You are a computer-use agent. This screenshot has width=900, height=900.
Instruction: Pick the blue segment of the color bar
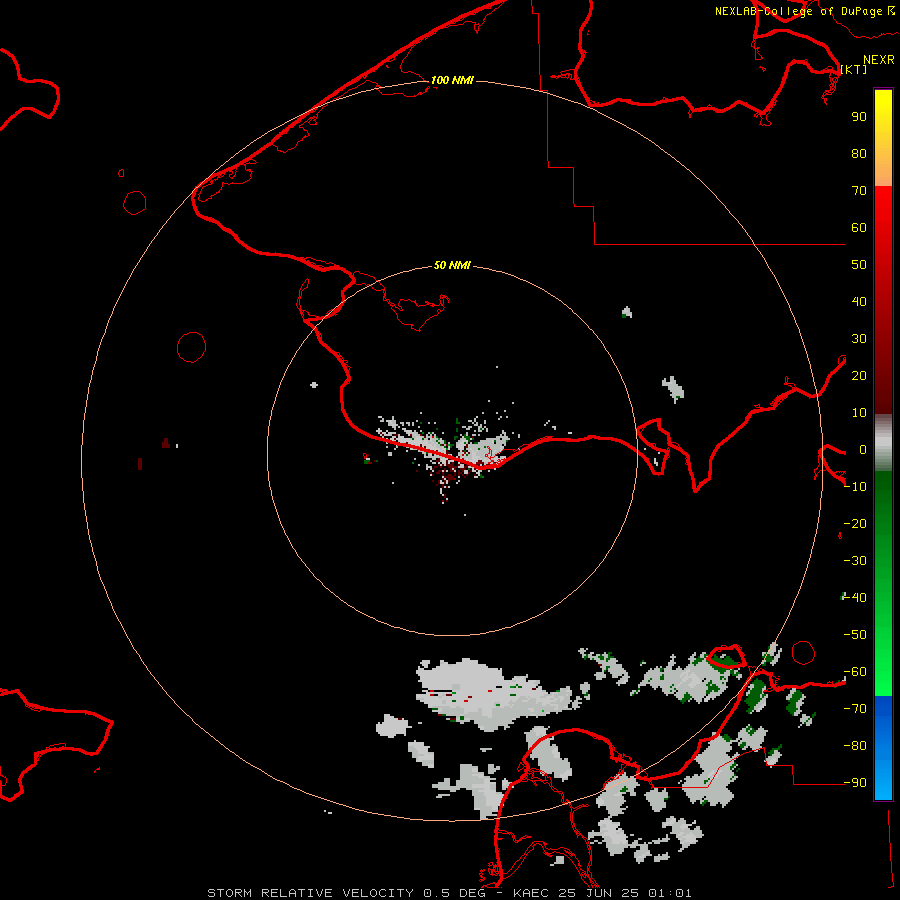(x=883, y=748)
